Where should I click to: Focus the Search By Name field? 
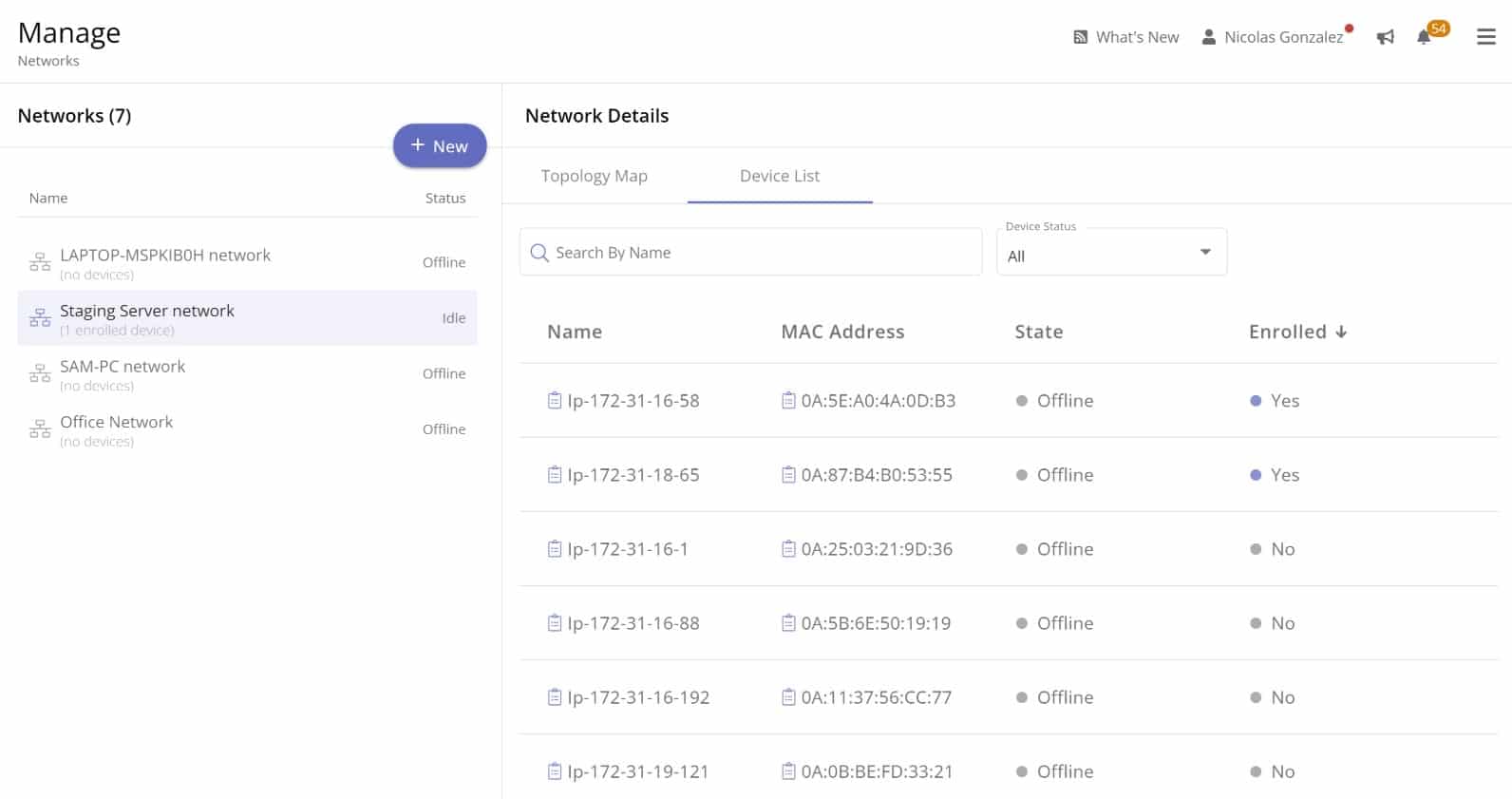coord(750,252)
